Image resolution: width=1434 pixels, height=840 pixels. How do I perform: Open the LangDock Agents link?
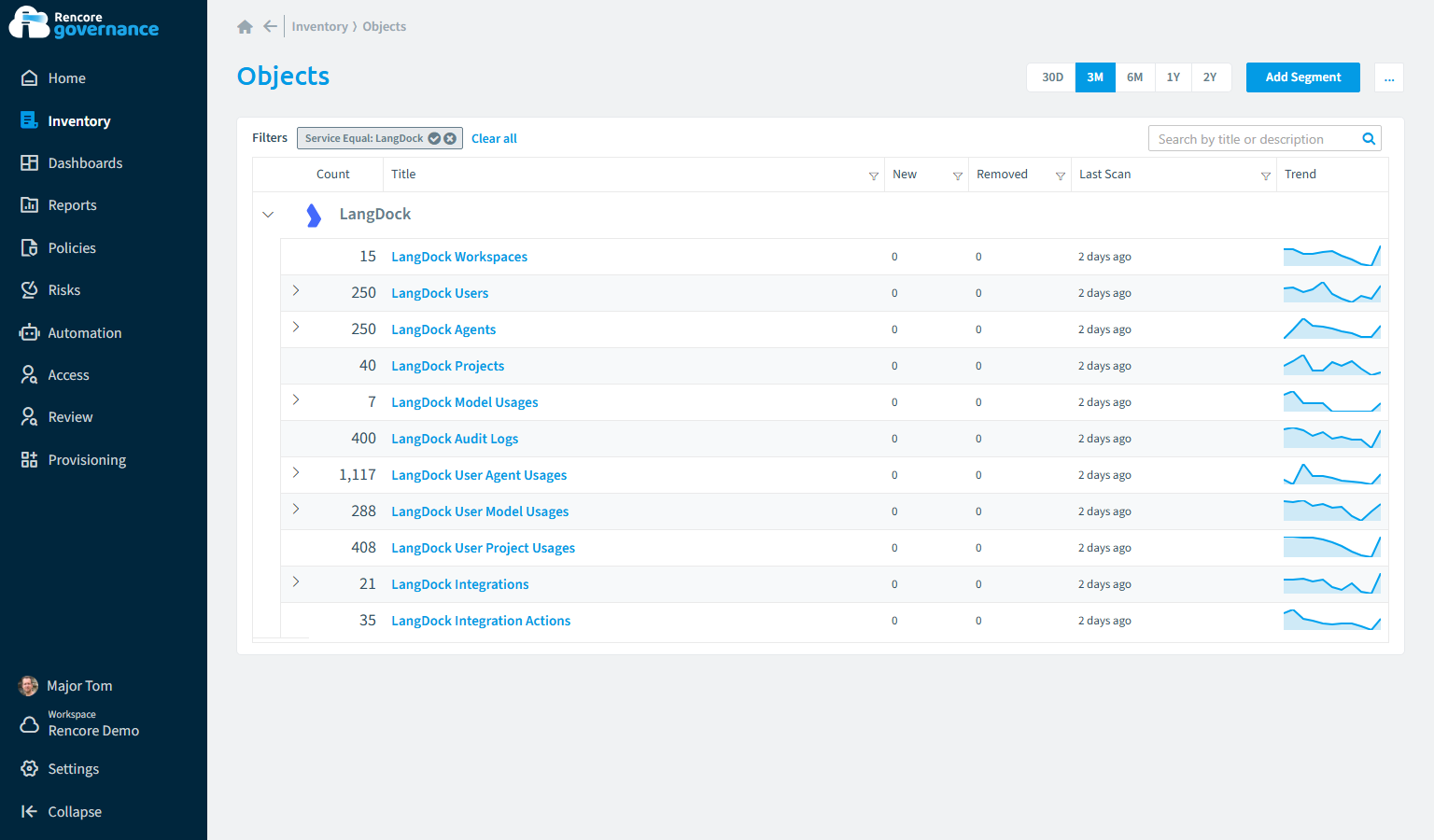pos(443,329)
